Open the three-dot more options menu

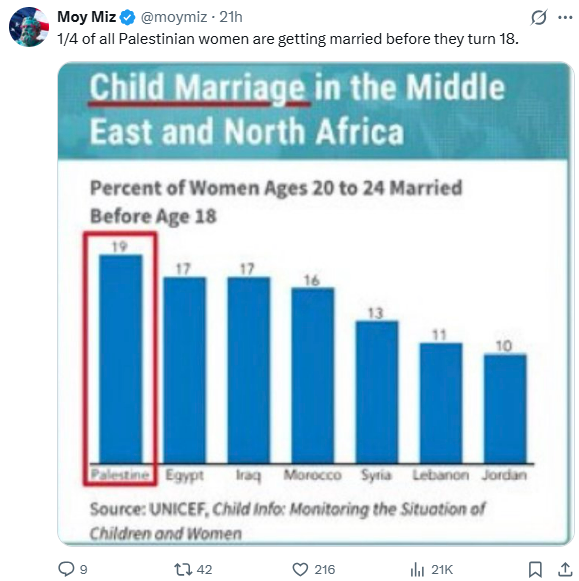pyautogui.click(x=565, y=17)
